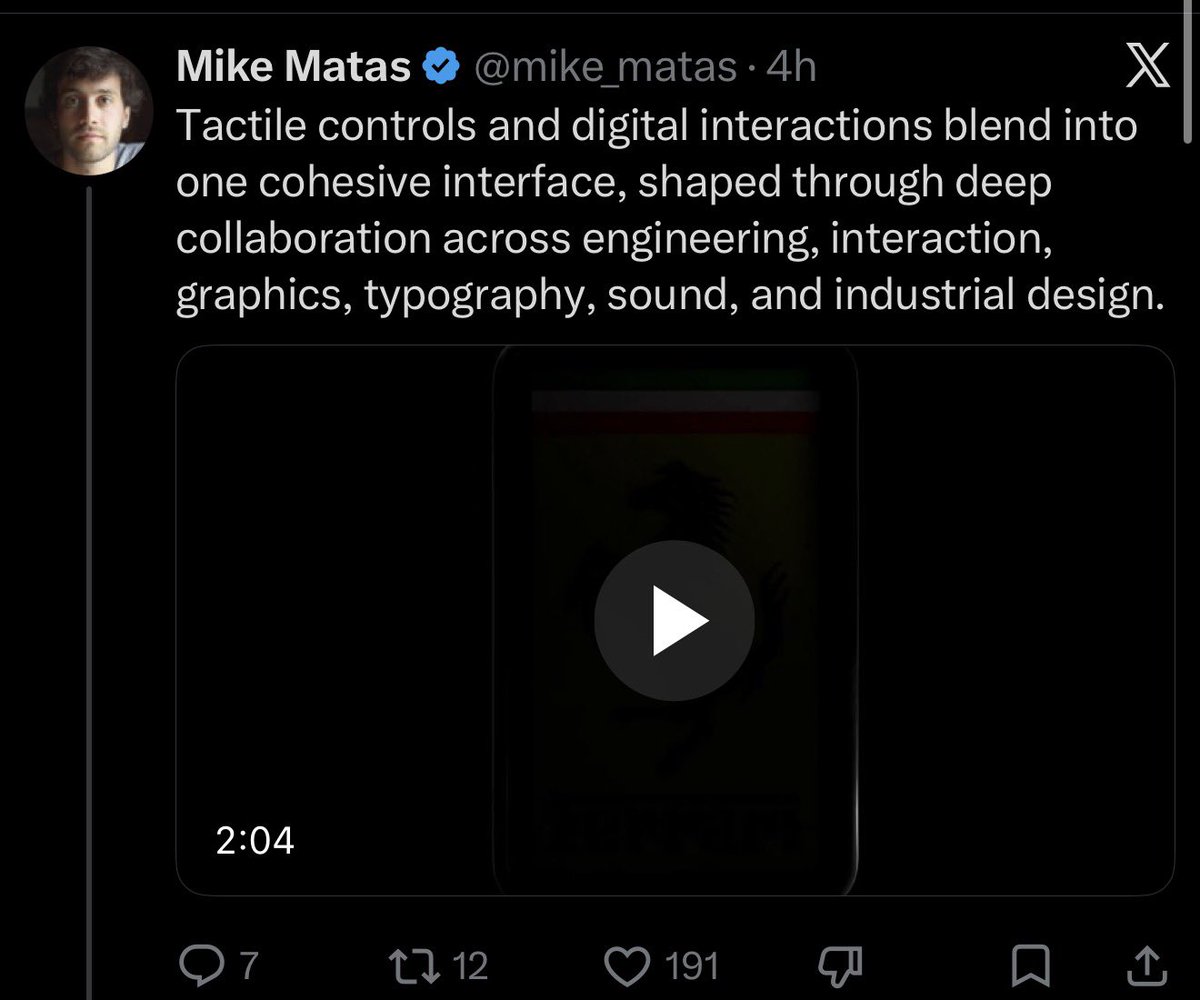Open the Mike Matas display name link
This screenshot has width=1200, height=1000.
[294, 68]
